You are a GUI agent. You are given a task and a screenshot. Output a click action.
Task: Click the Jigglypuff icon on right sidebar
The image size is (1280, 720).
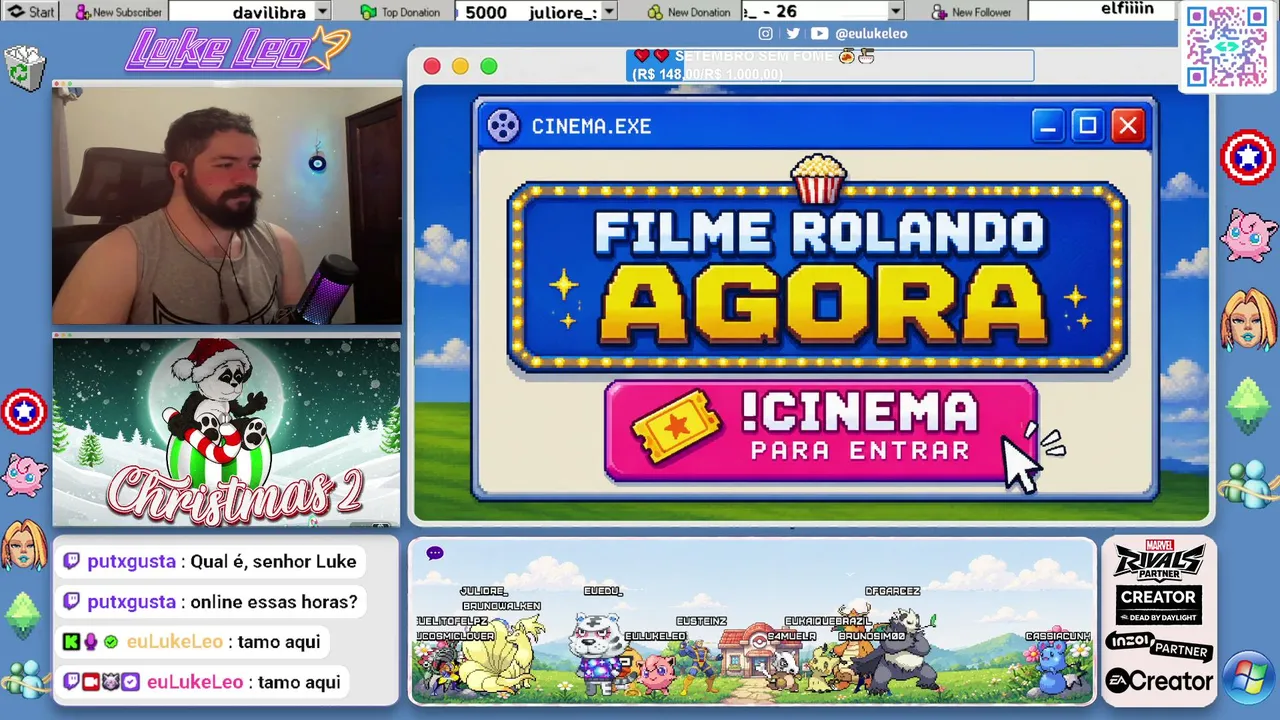point(1249,236)
